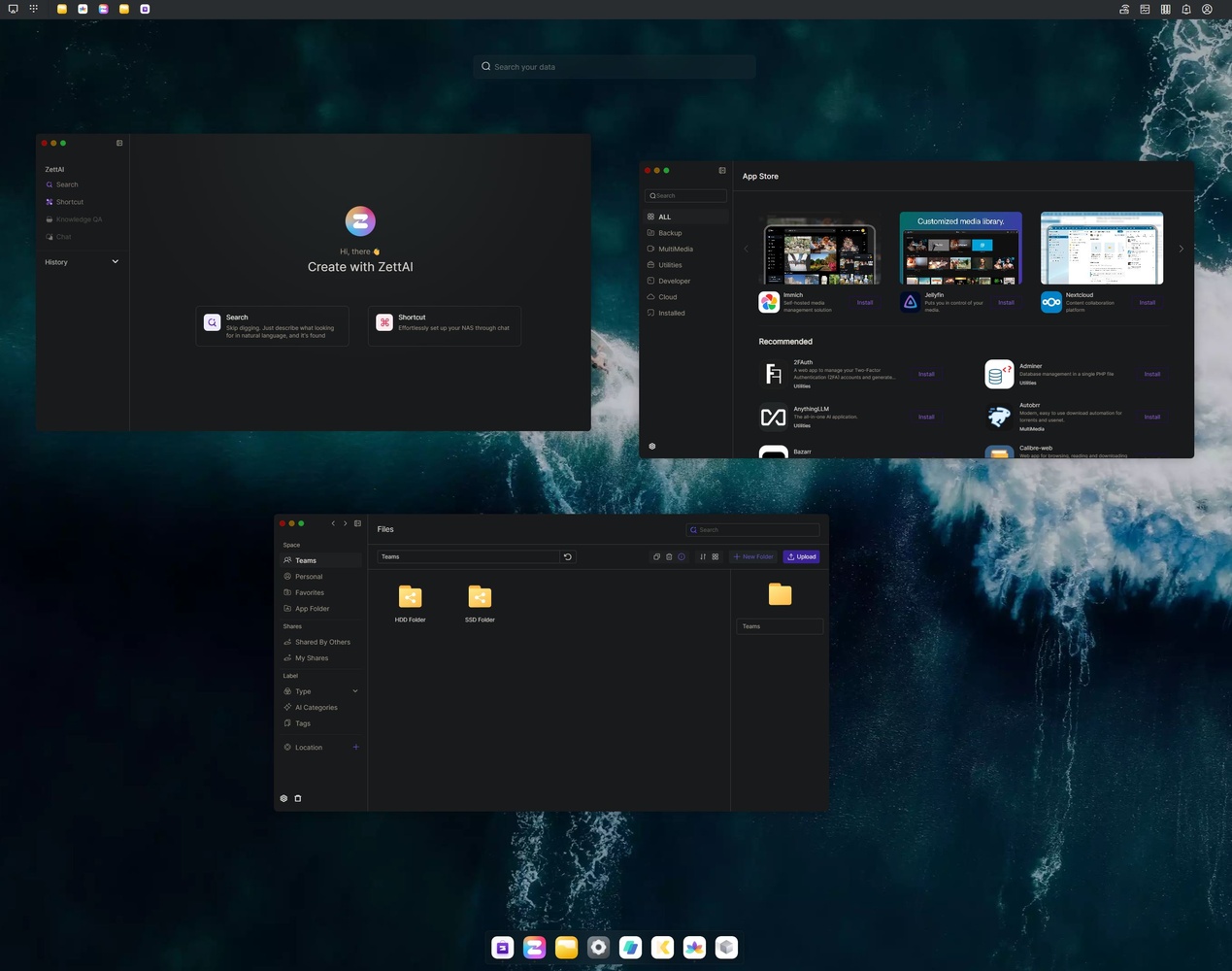Launch ZettAI from the bottom dock
Screen dimensions: 1232x971
tap(534, 948)
